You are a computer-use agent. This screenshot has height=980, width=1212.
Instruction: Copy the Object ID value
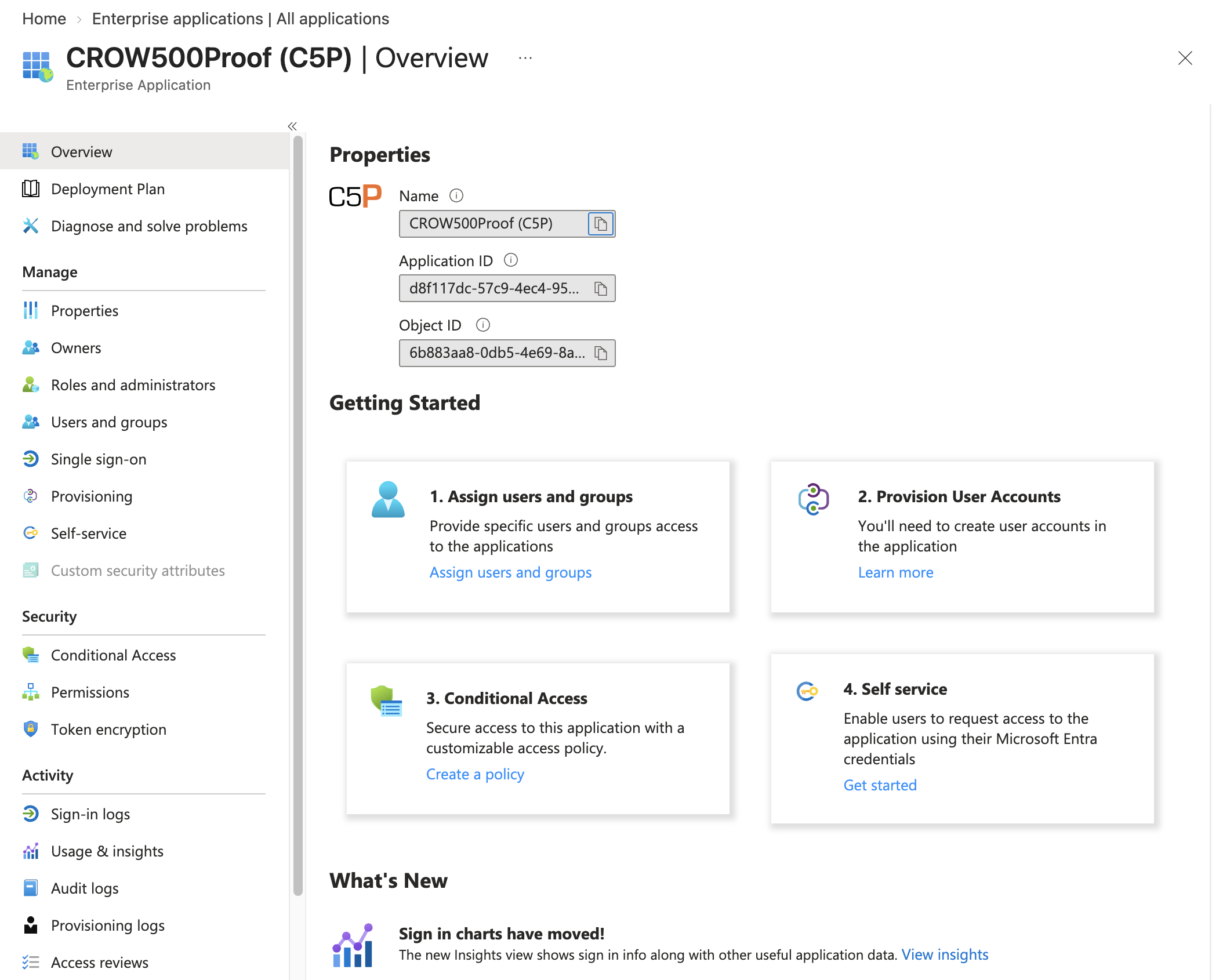tap(601, 353)
